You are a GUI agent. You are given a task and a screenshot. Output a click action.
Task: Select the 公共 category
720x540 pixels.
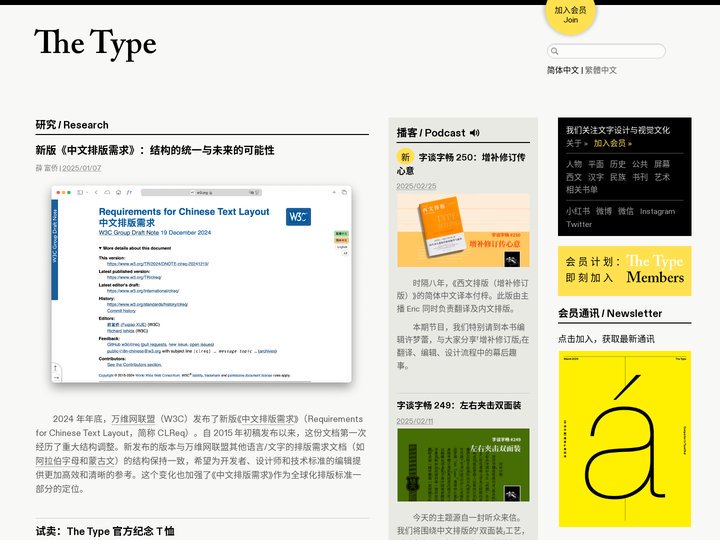click(640, 164)
